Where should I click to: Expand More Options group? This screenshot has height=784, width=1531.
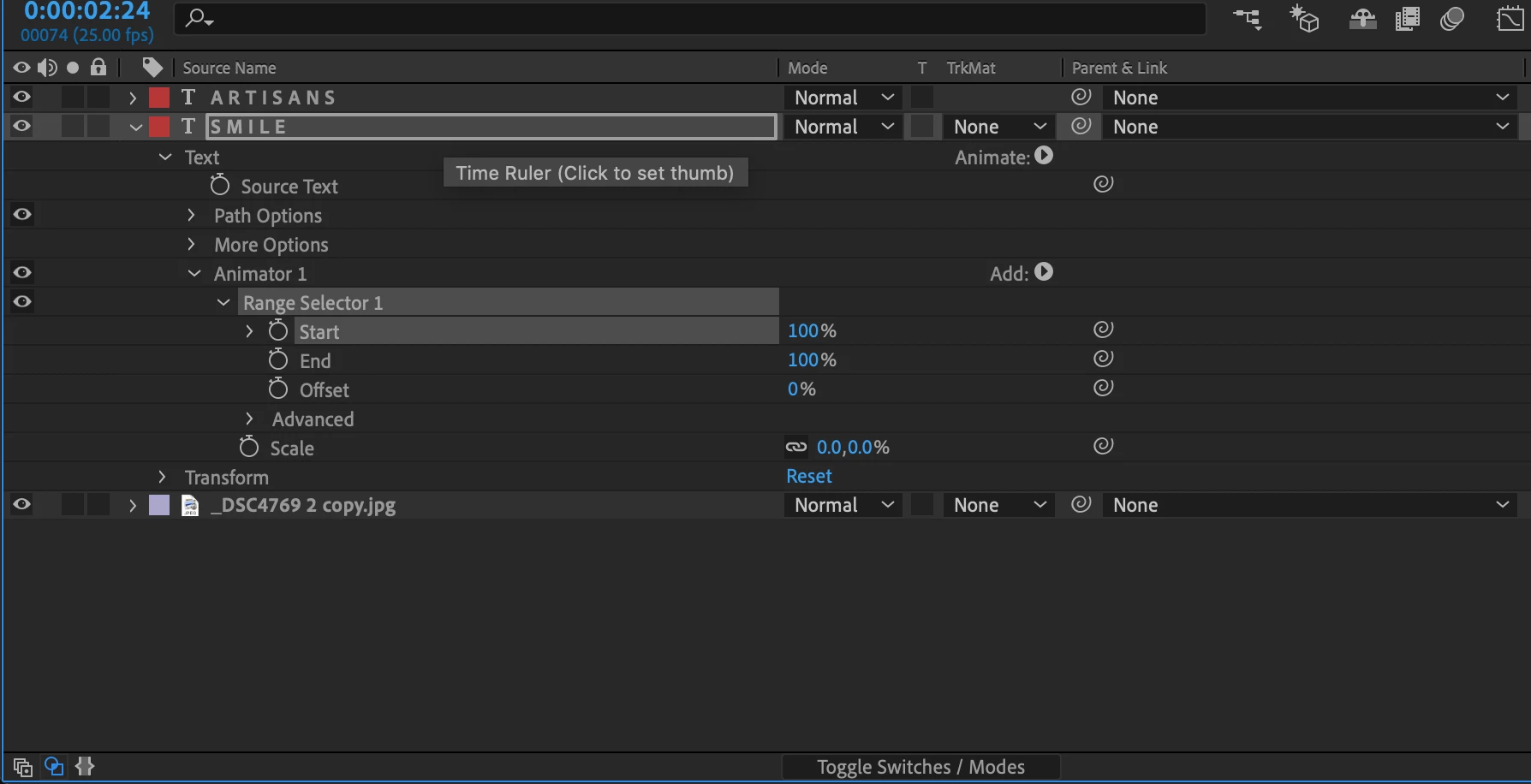click(x=191, y=244)
